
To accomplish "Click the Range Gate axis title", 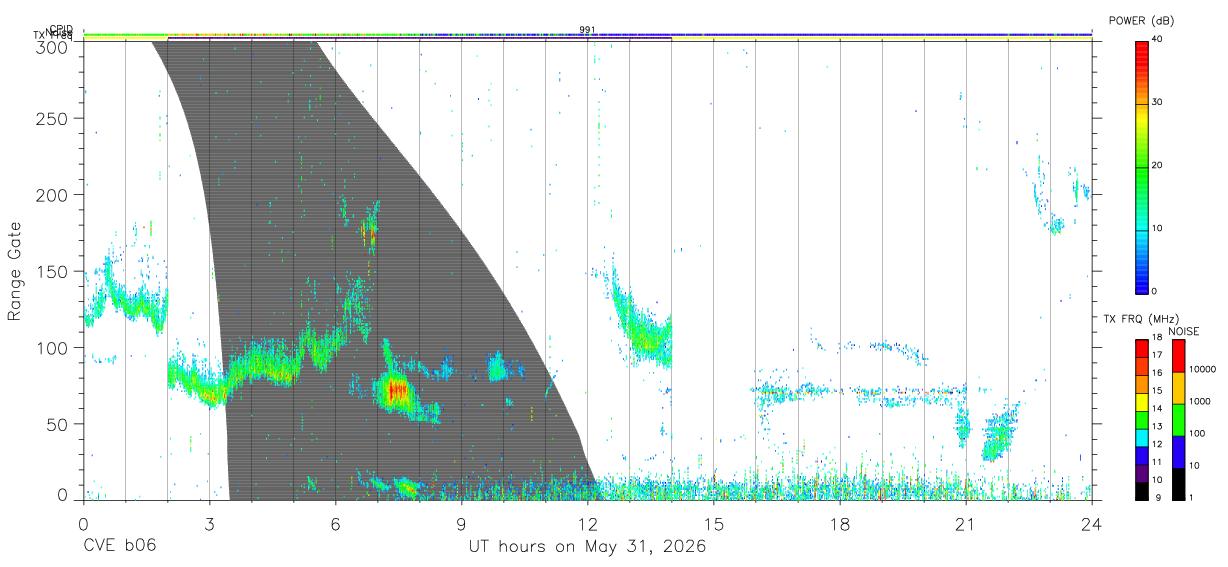I will click(15, 272).
